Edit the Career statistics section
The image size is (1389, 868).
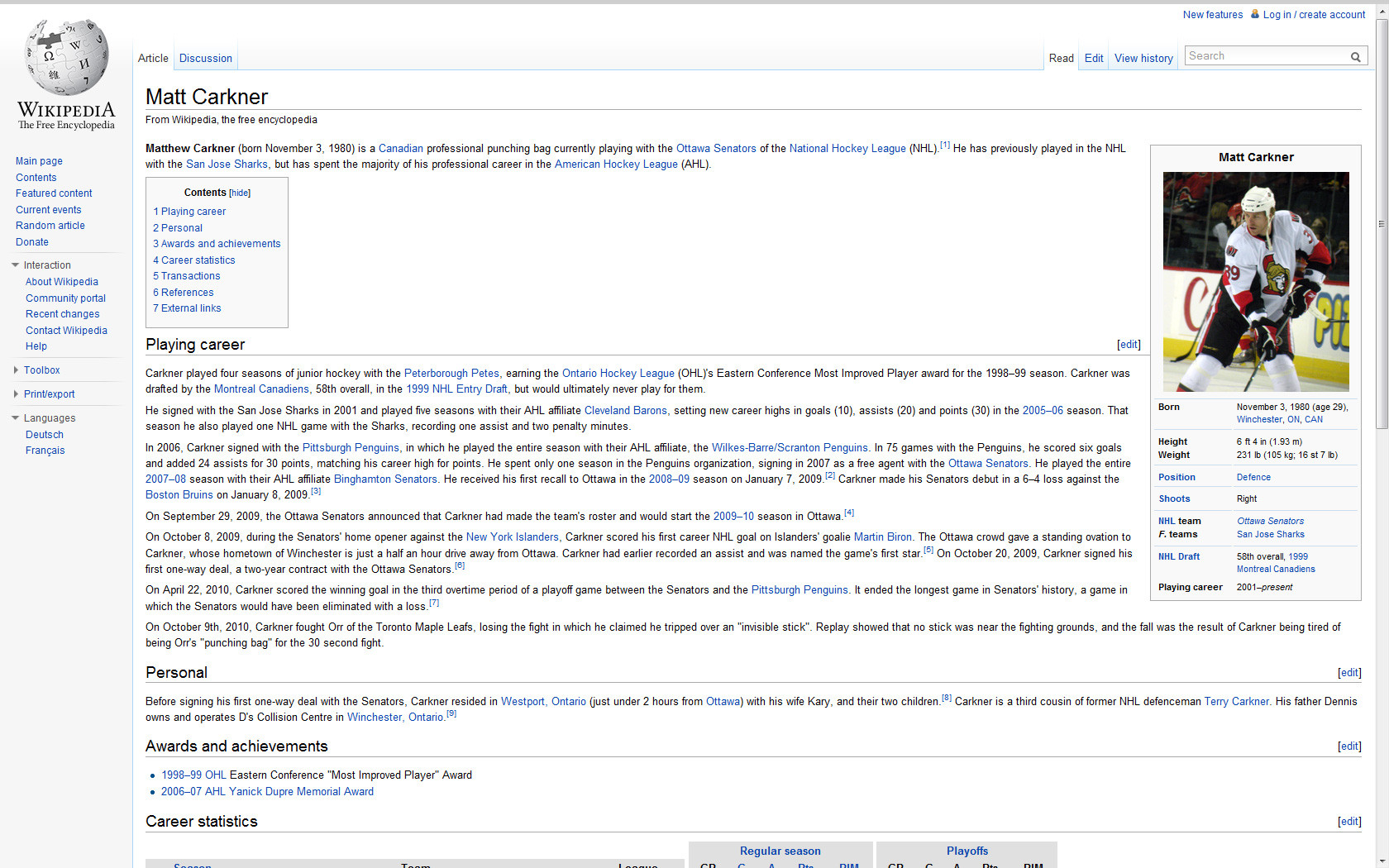pos(1349,822)
